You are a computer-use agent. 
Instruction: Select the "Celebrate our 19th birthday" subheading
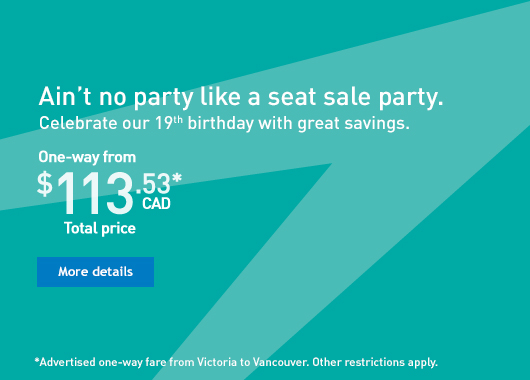pyautogui.click(x=224, y=123)
